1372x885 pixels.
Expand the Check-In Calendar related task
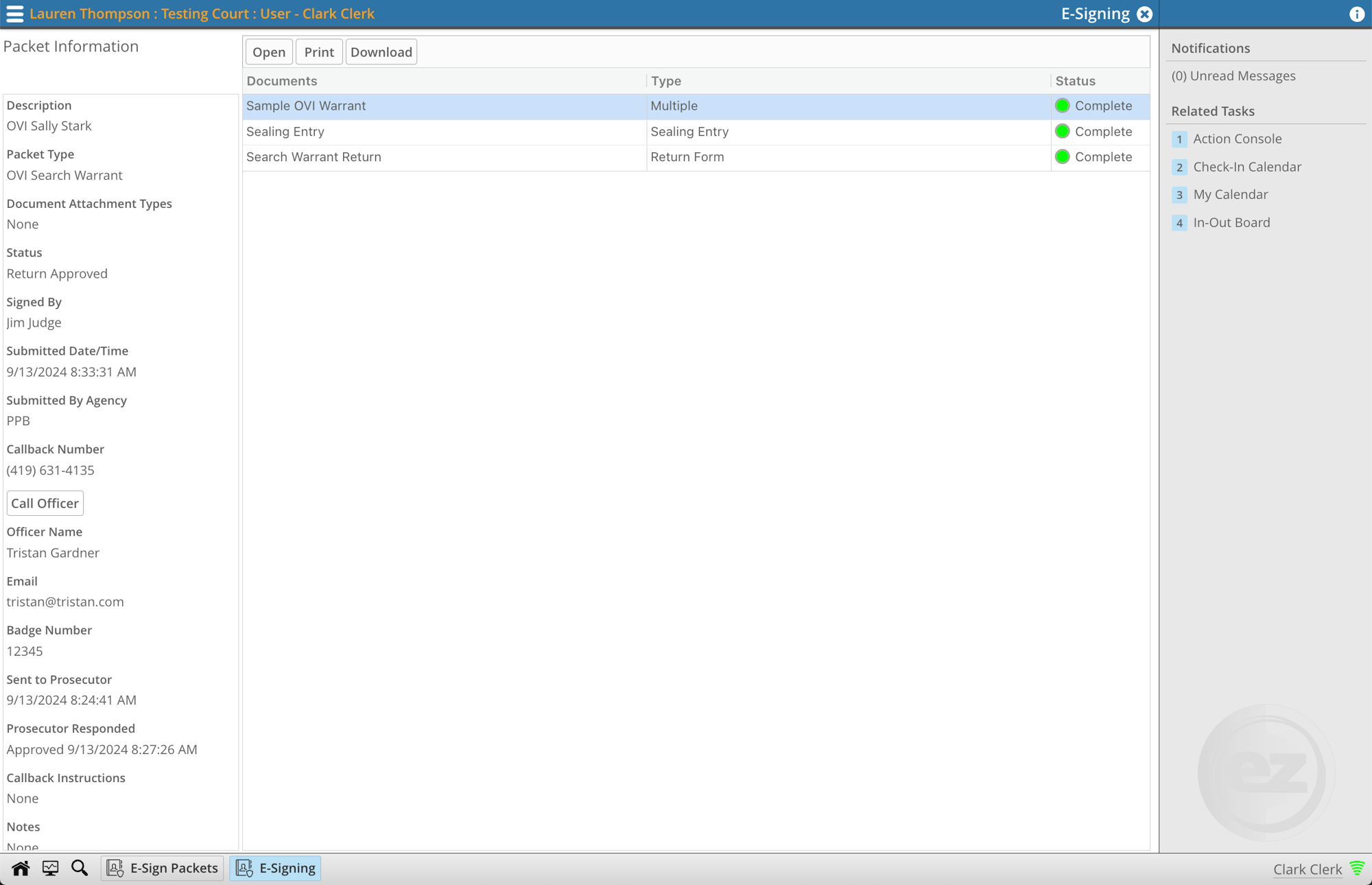pos(1246,166)
